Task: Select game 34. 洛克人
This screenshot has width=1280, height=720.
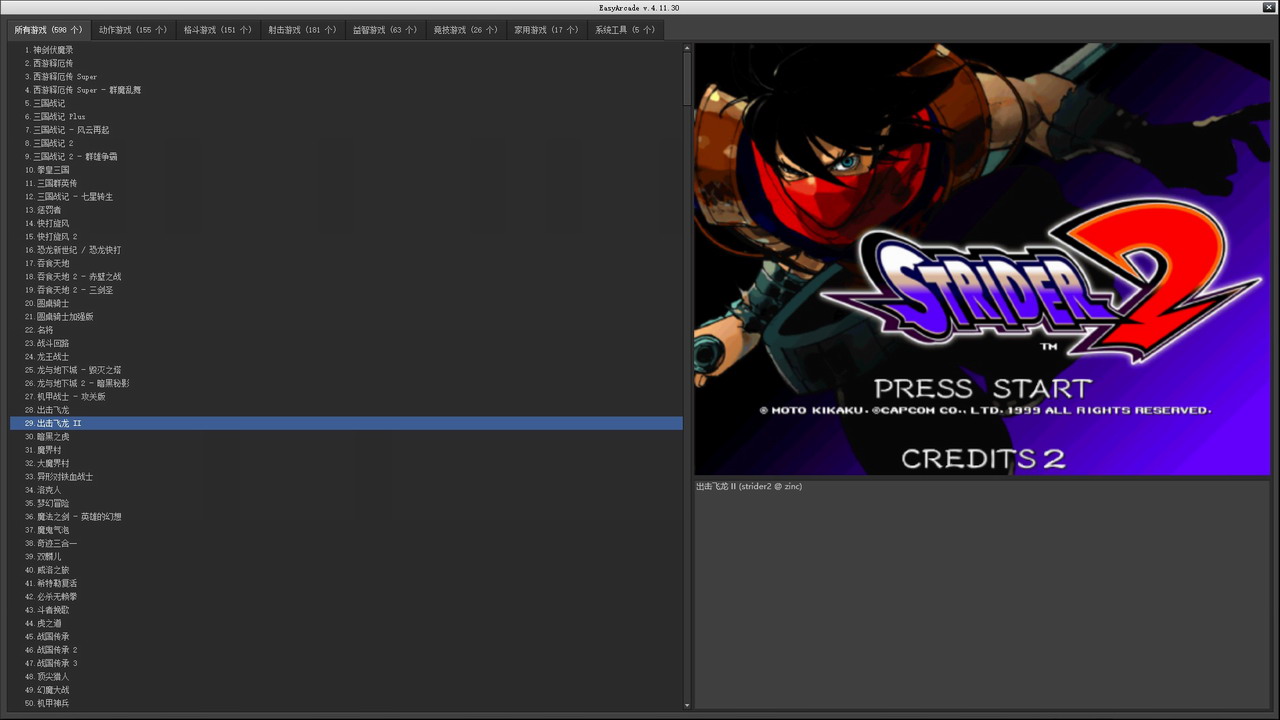Action: [346, 490]
